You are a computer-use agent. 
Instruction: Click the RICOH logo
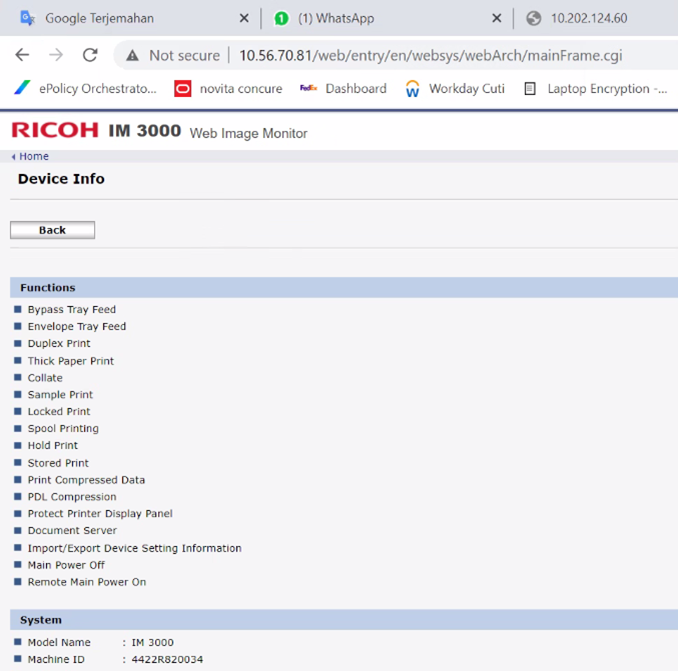(55, 130)
